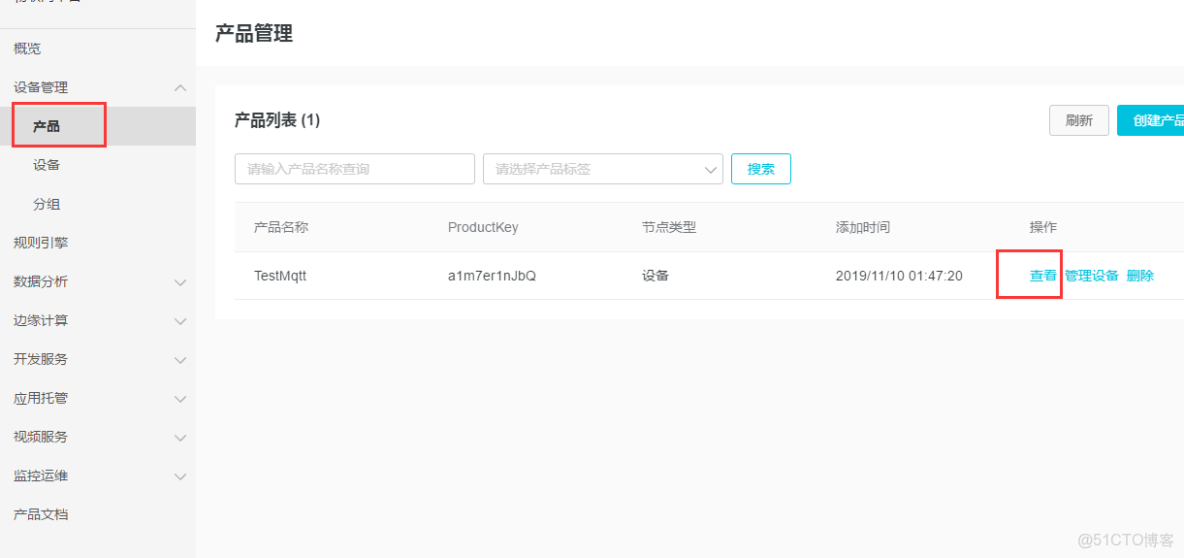The height and width of the screenshot is (558, 1184).
Task: Click the 查看 link for TestMqtt
Action: (1044, 276)
